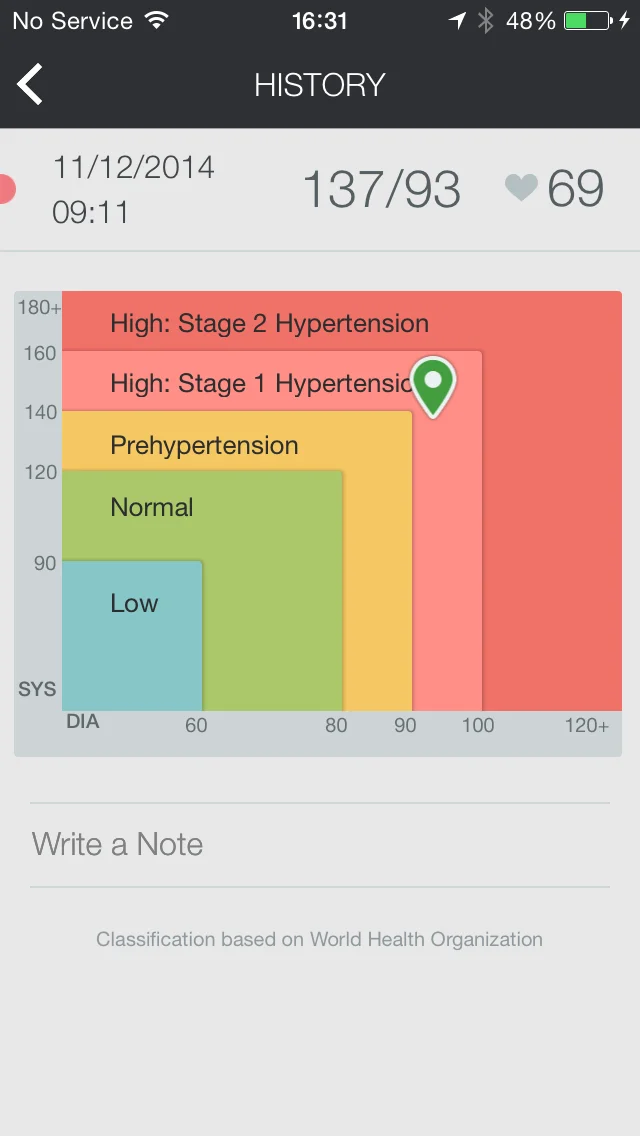
Task: Select the Normal green zone
Action: [x=270, y=590]
